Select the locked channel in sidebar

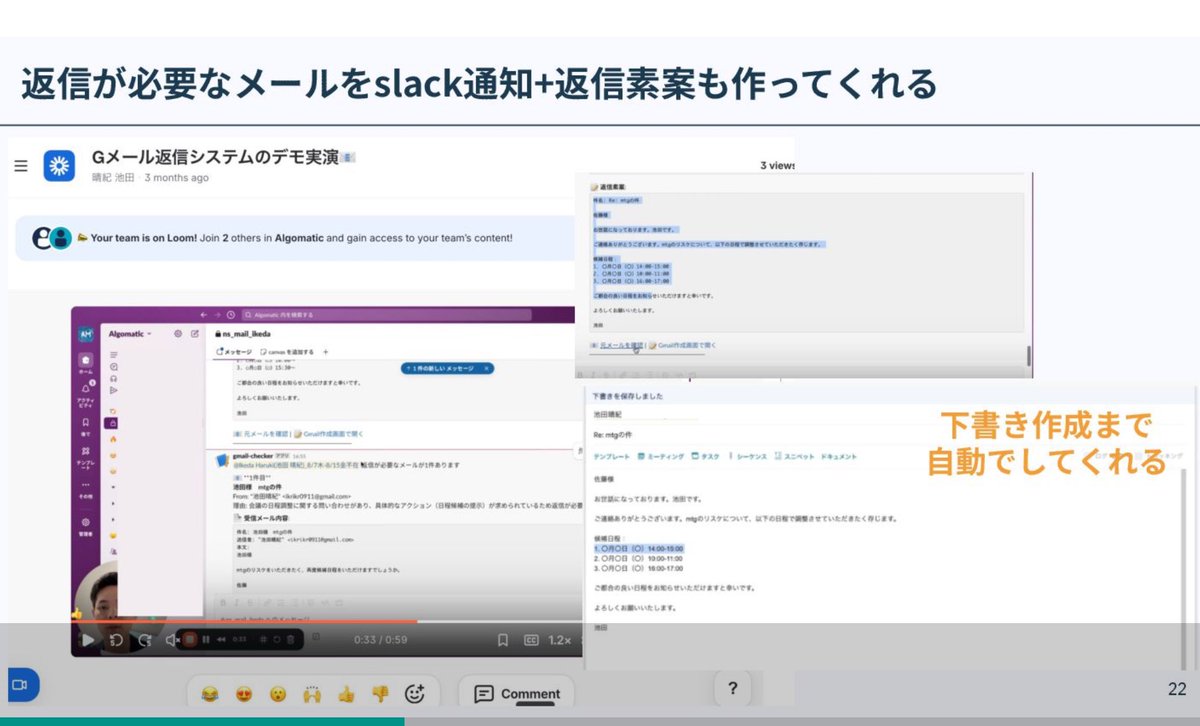113,424
